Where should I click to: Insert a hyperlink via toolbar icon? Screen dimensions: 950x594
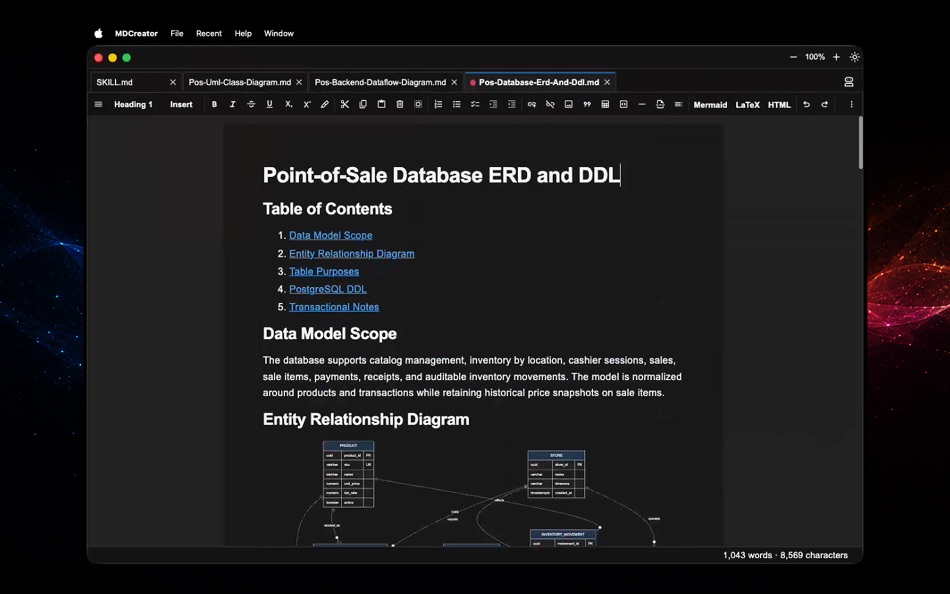click(531, 104)
